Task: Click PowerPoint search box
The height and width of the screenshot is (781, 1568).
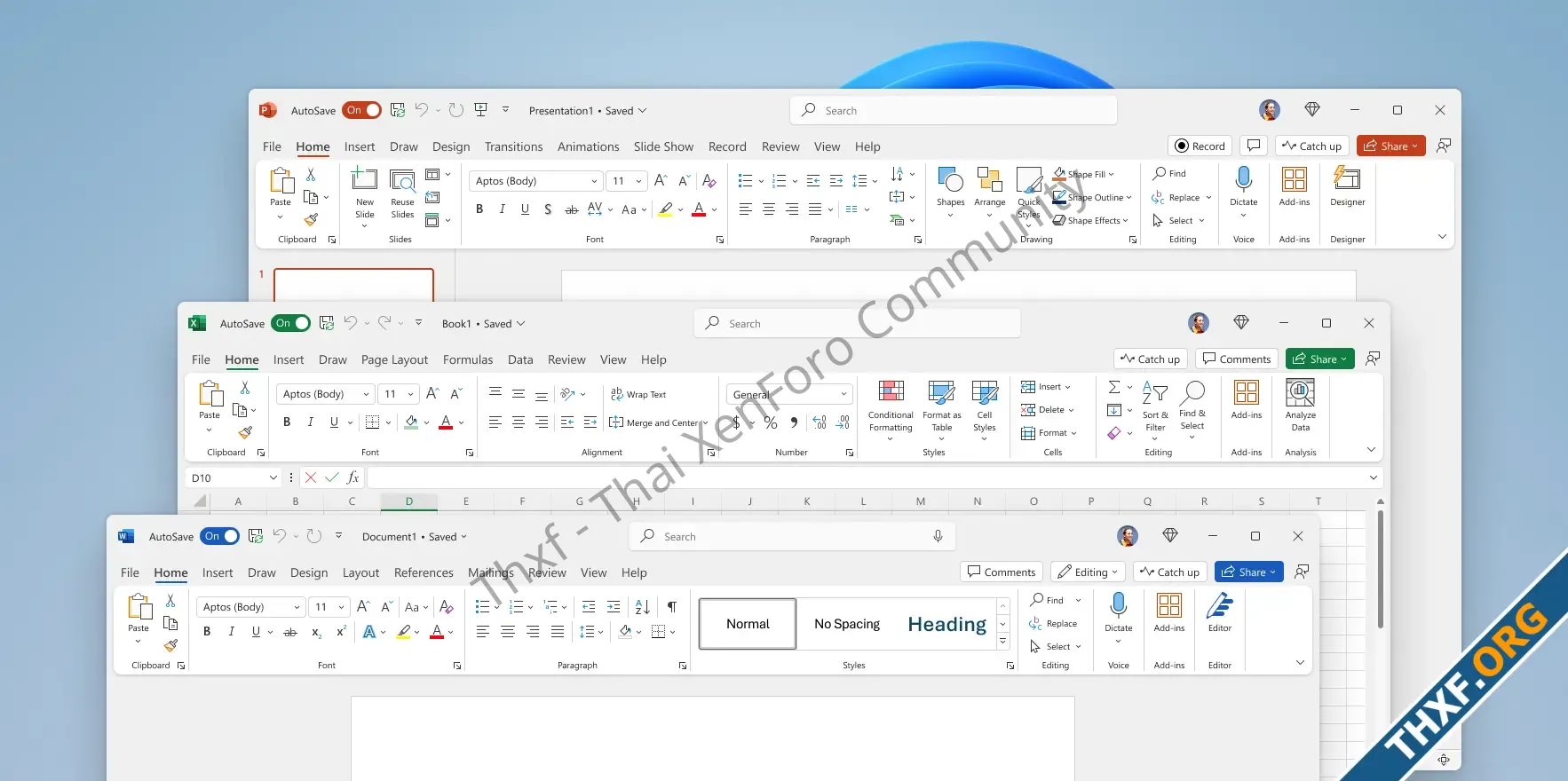Action: (x=954, y=110)
